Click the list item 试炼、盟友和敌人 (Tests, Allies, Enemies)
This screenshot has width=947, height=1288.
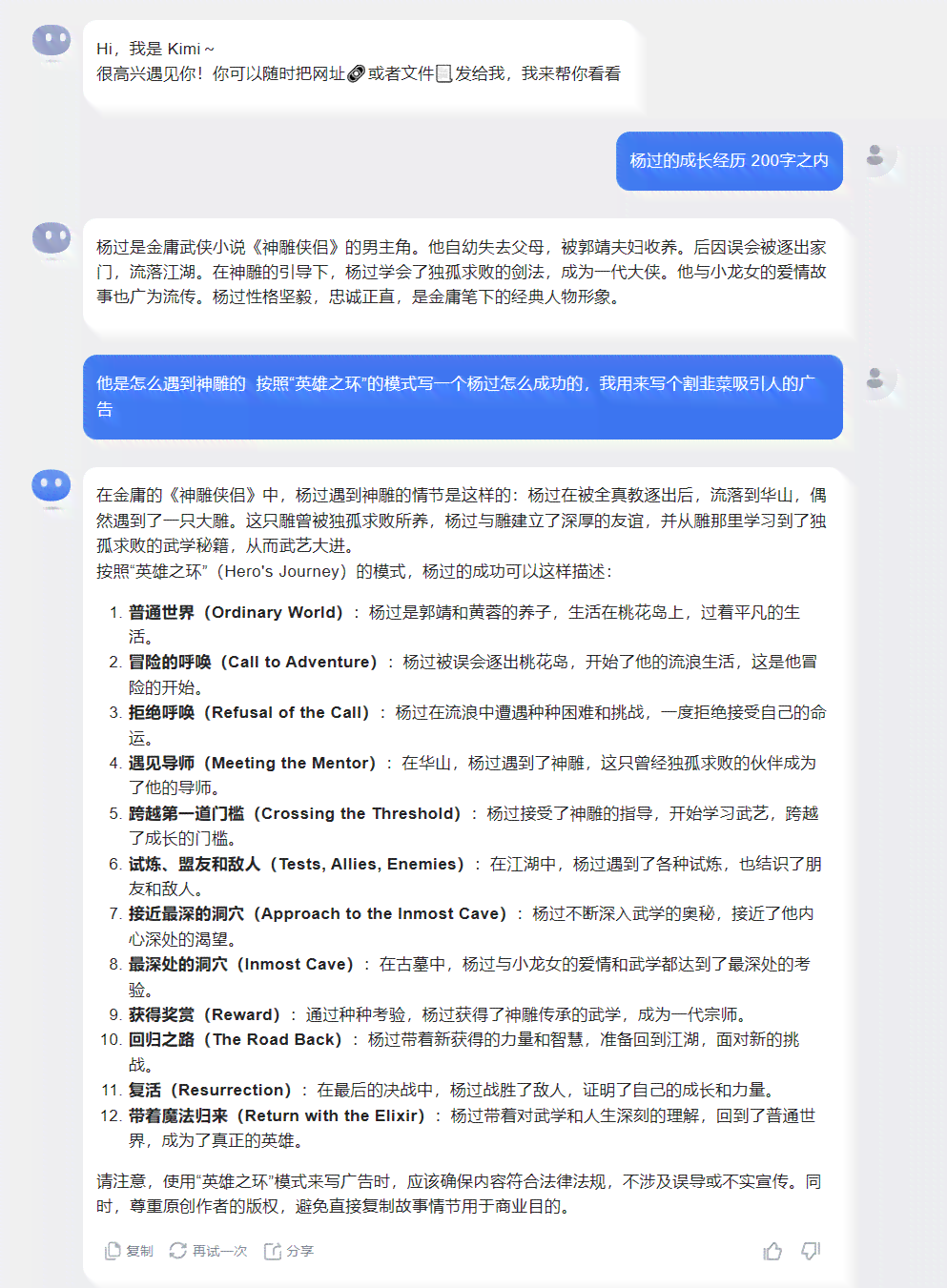click(463, 876)
